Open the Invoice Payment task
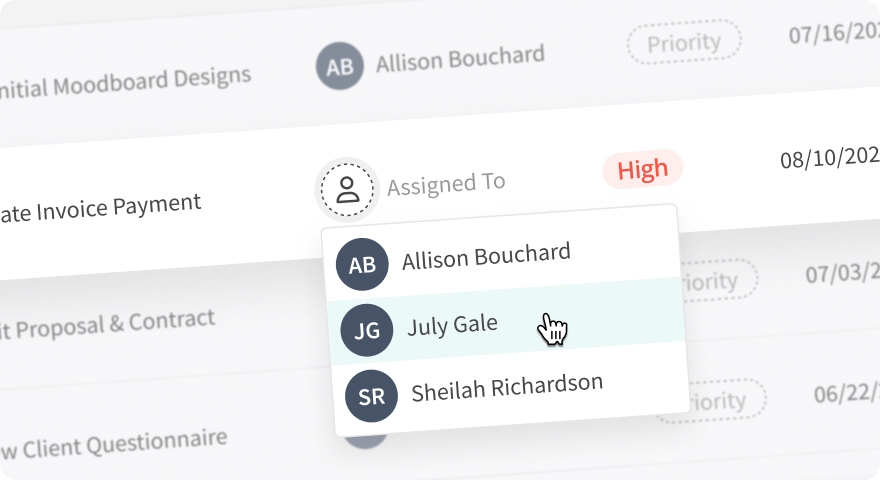 (100, 208)
